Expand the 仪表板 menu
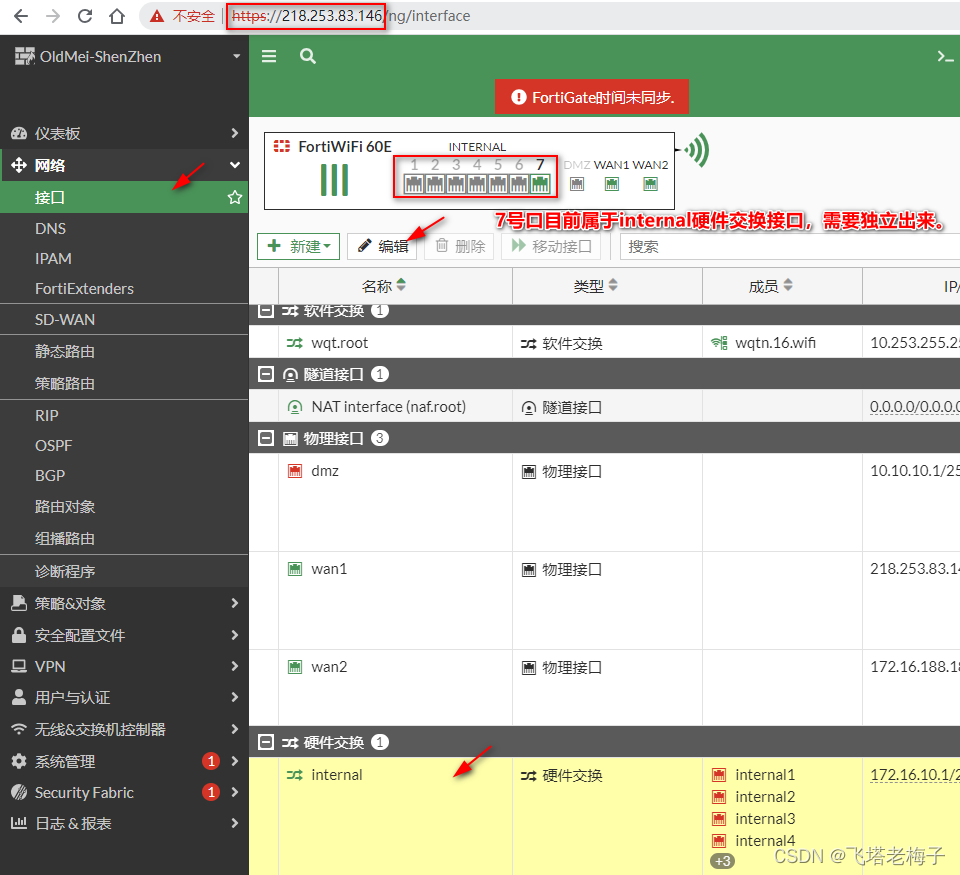Viewport: 960px width, 875px height. tap(124, 133)
